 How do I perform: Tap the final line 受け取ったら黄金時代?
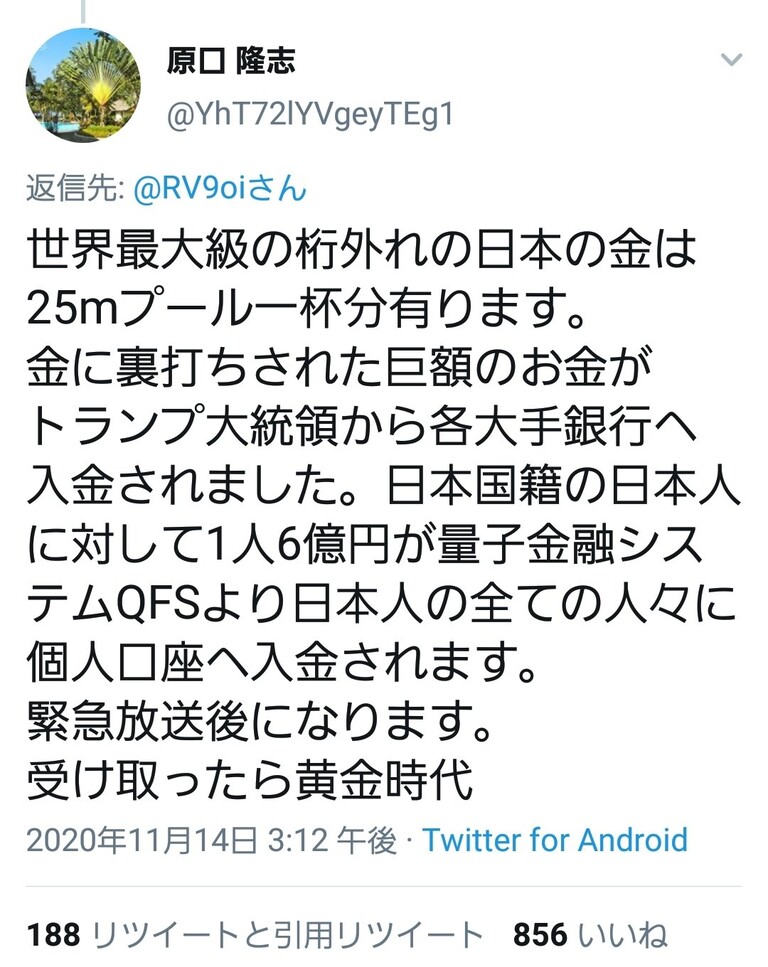(x=250, y=781)
